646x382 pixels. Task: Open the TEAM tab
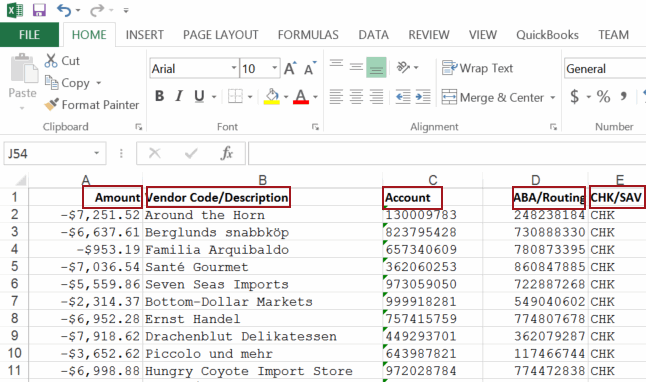click(613, 35)
